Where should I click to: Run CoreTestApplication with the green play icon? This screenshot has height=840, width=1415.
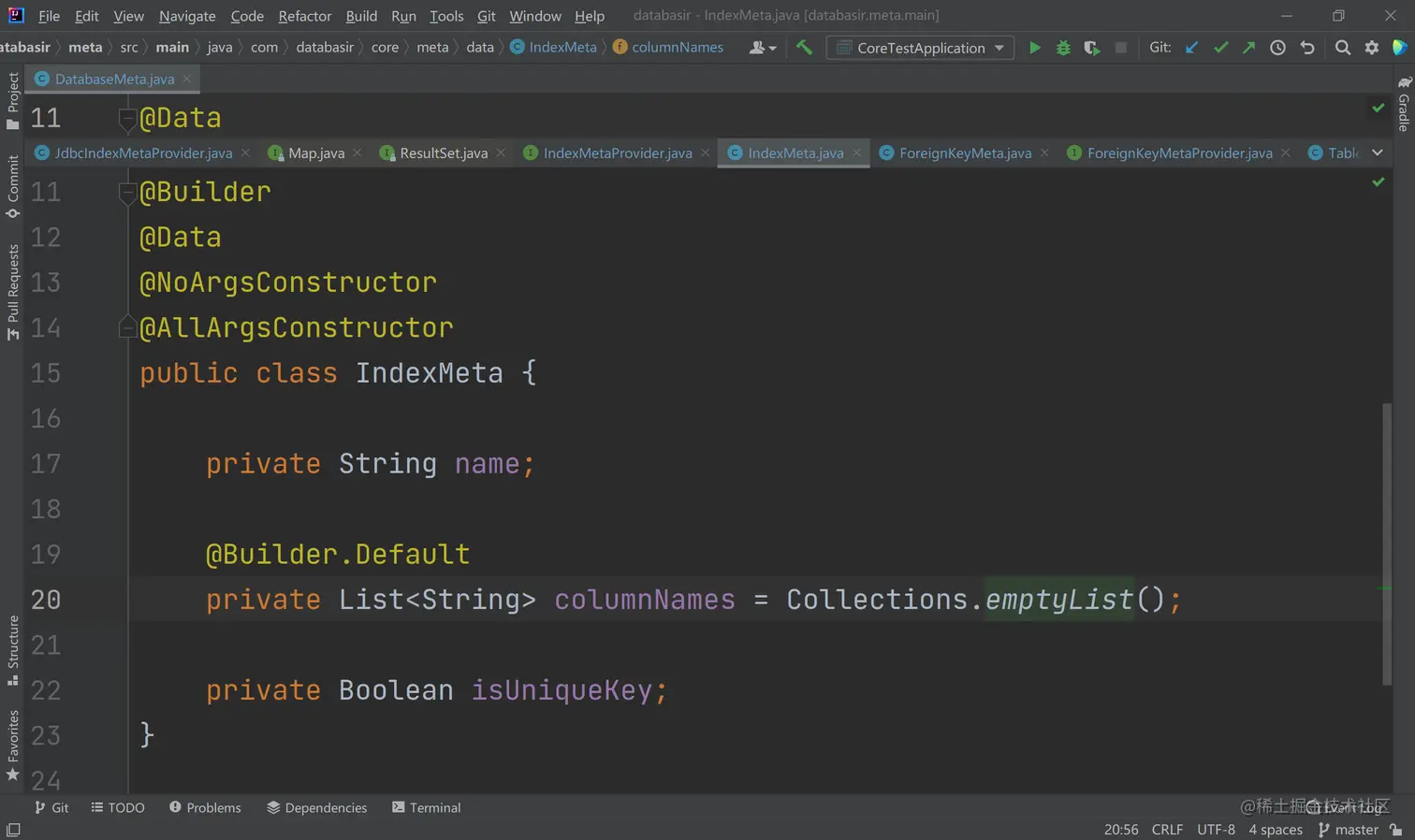pos(1034,48)
